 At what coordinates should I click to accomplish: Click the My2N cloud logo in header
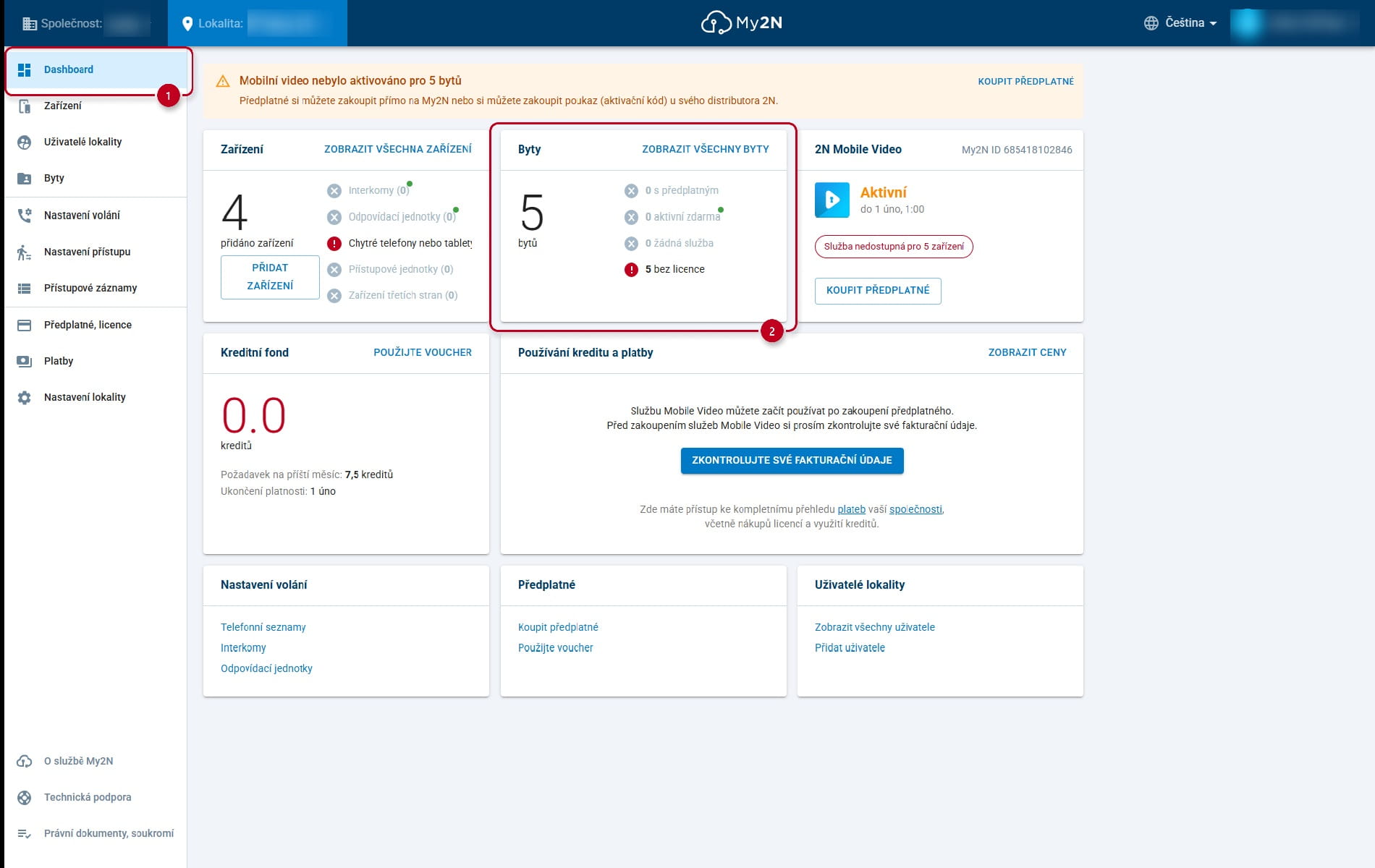click(x=742, y=23)
